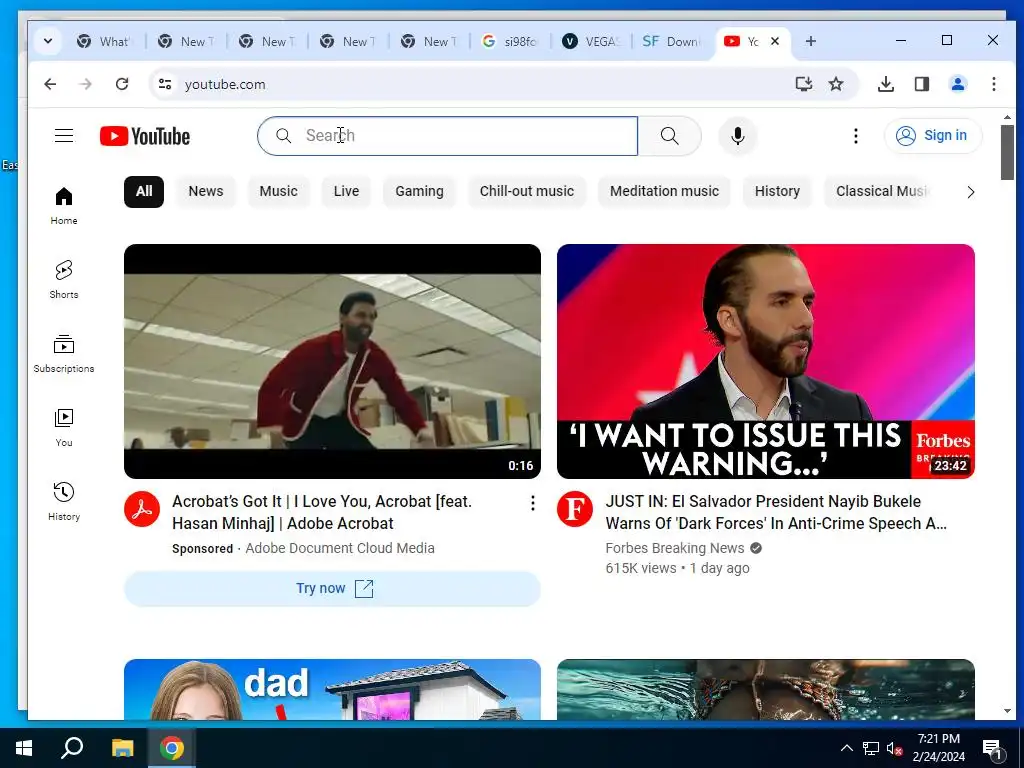Select the History category chip
Viewport: 1024px width, 768px height.
coord(777,191)
